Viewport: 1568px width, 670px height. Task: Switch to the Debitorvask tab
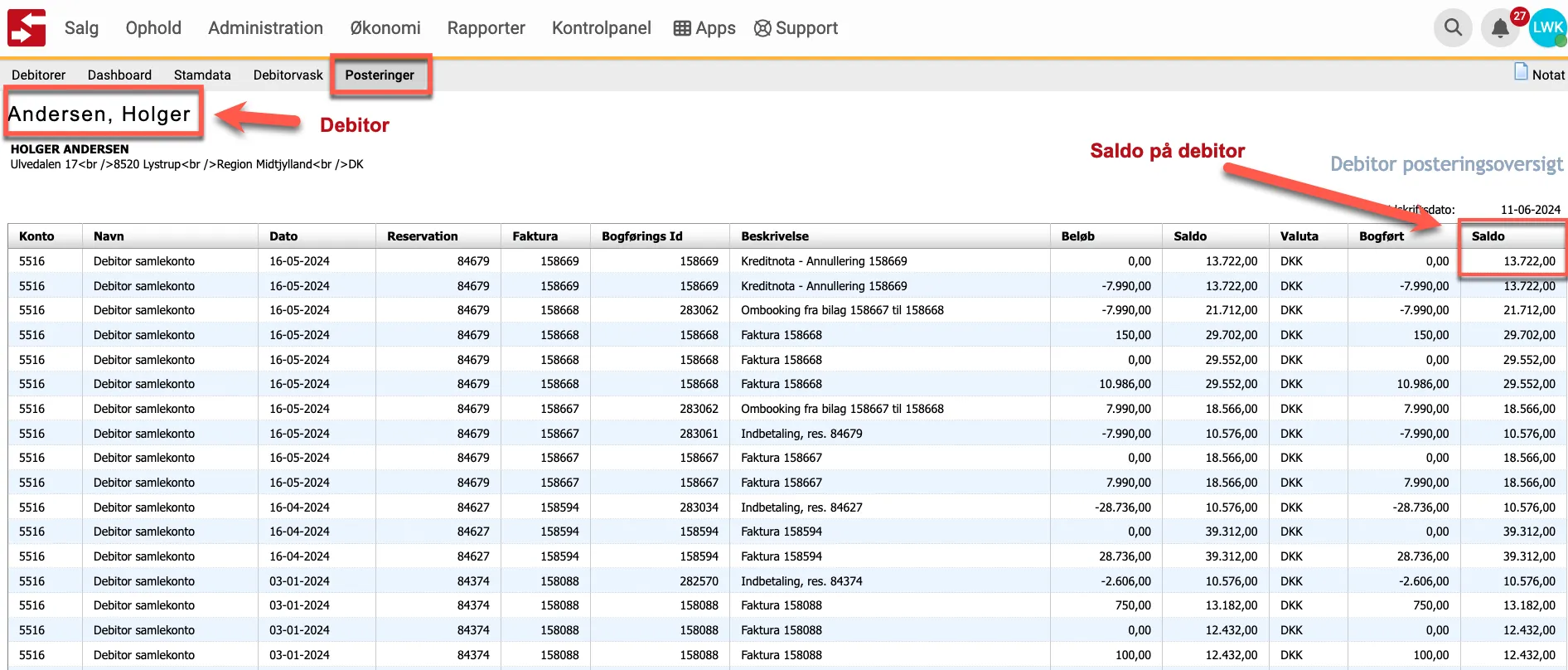pos(288,75)
